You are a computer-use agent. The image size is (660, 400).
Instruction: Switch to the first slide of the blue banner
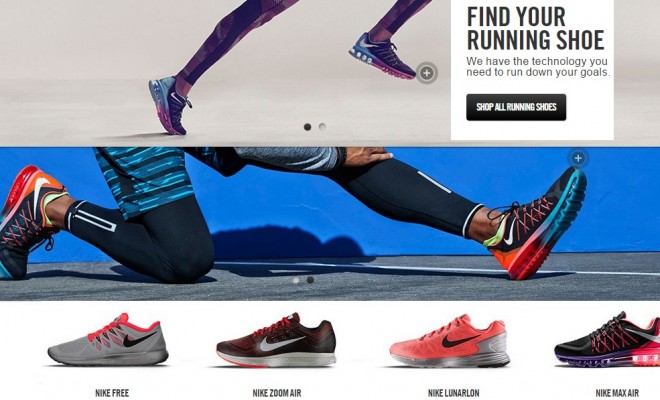coord(296,280)
